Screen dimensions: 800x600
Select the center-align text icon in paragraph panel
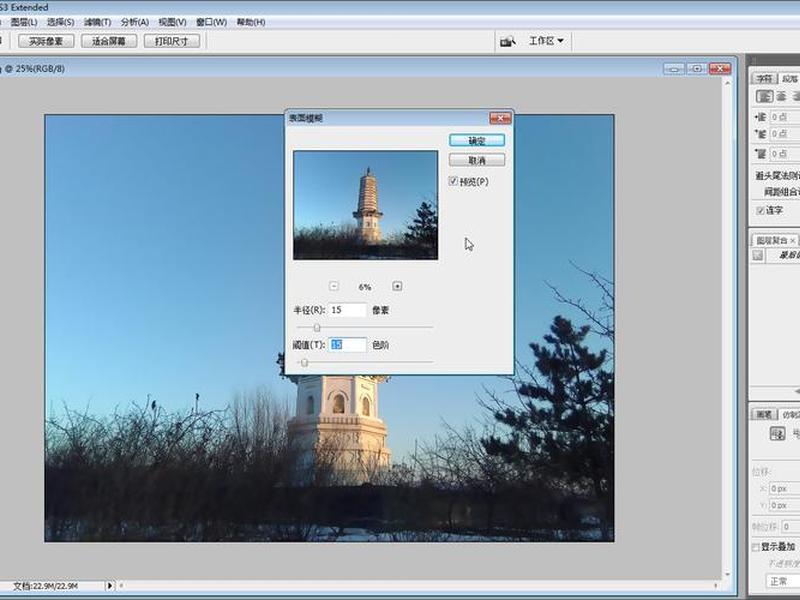pyautogui.click(x=781, y=96)
